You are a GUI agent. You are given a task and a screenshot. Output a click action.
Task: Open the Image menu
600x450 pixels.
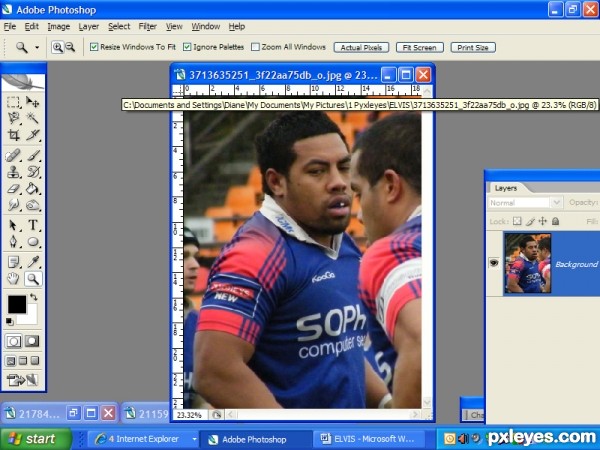[59, 26]
